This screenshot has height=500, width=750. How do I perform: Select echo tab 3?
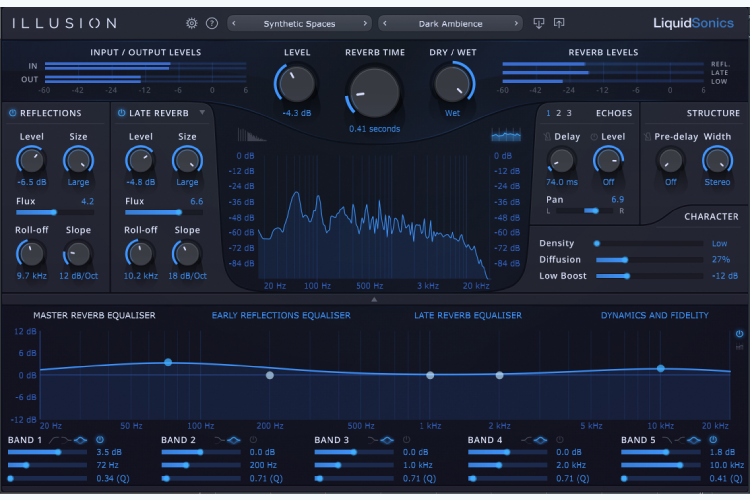tap(569, 113)
